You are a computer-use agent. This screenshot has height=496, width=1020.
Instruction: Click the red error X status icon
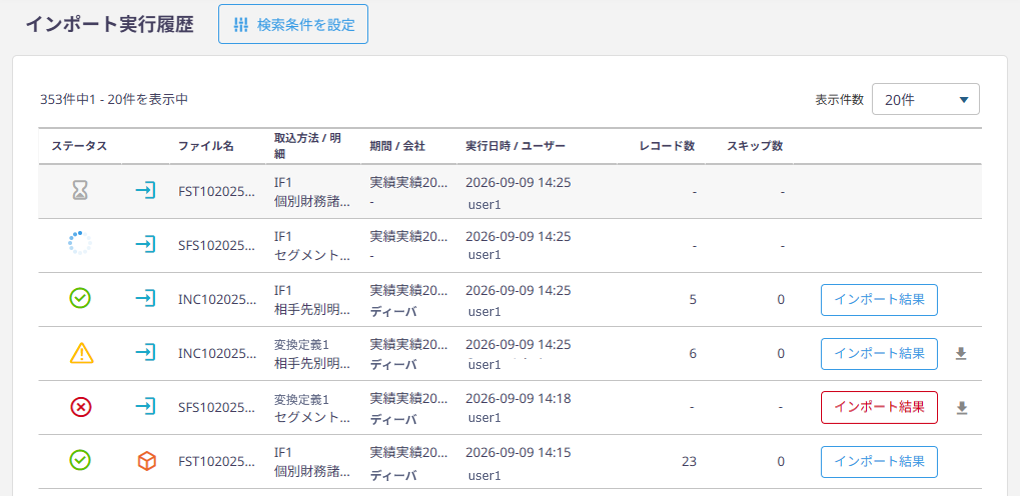coord(81,407)
